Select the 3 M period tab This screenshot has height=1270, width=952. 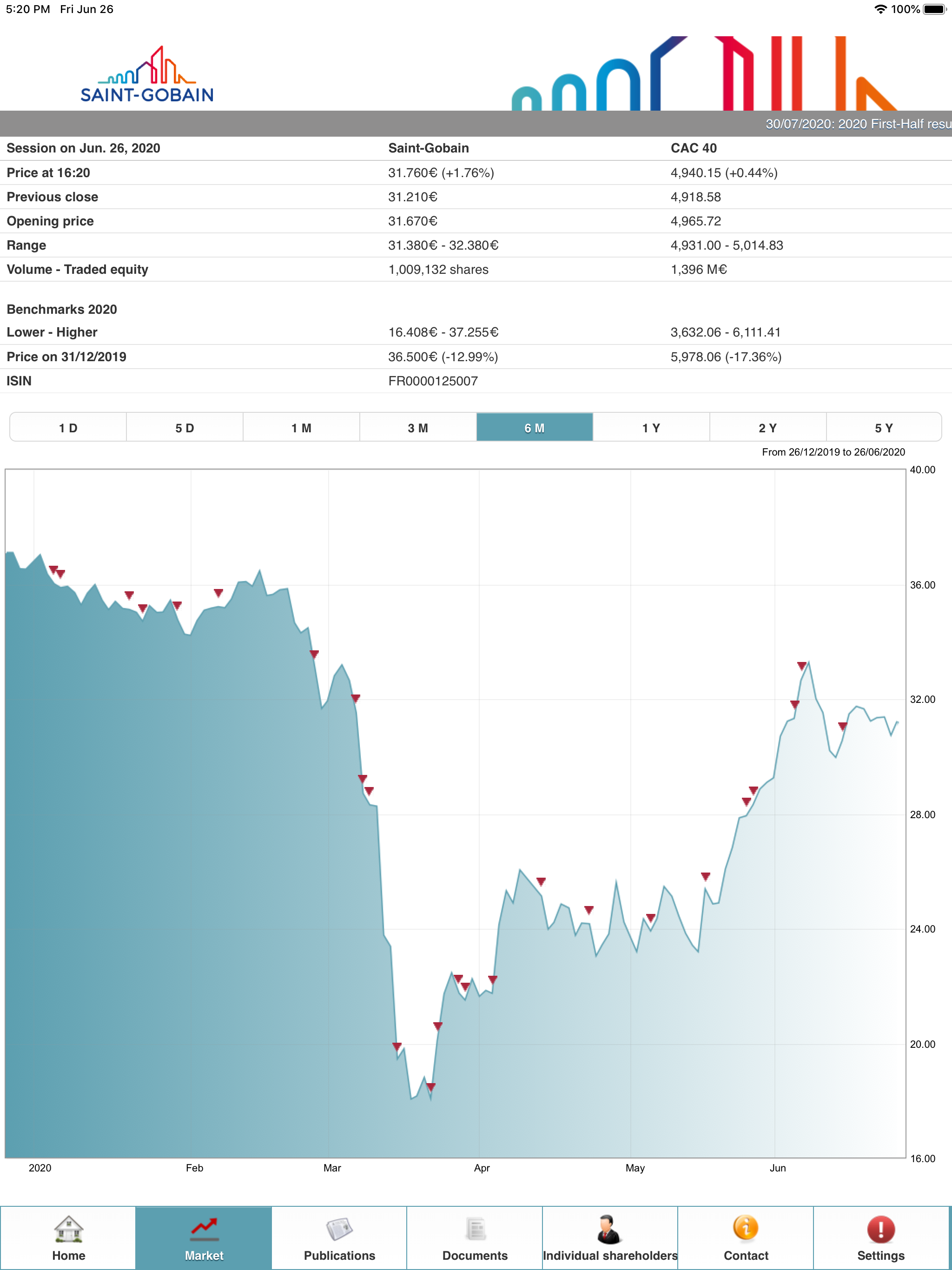[418, 428]
